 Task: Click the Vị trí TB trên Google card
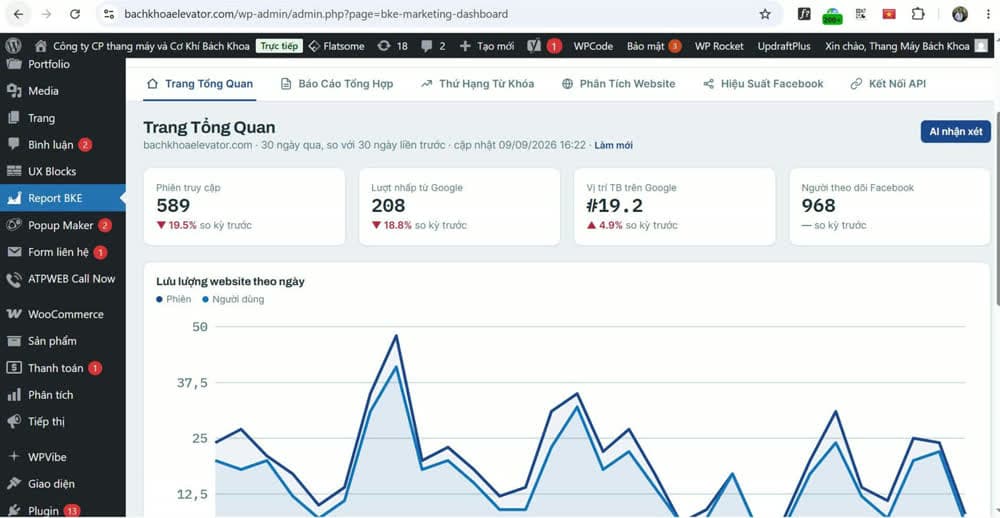click(675, 206)
